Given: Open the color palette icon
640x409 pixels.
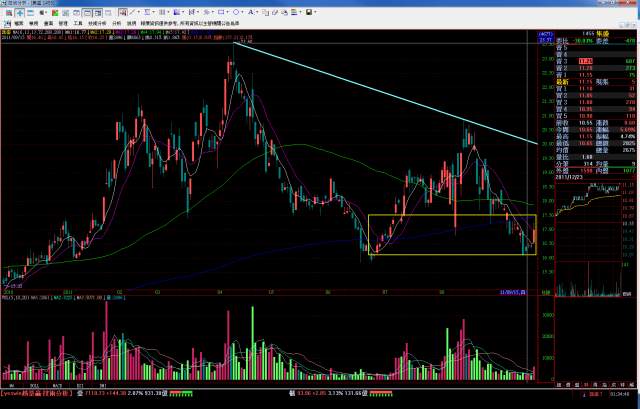Looking at the screenshot, I should [x=294, y=12].
